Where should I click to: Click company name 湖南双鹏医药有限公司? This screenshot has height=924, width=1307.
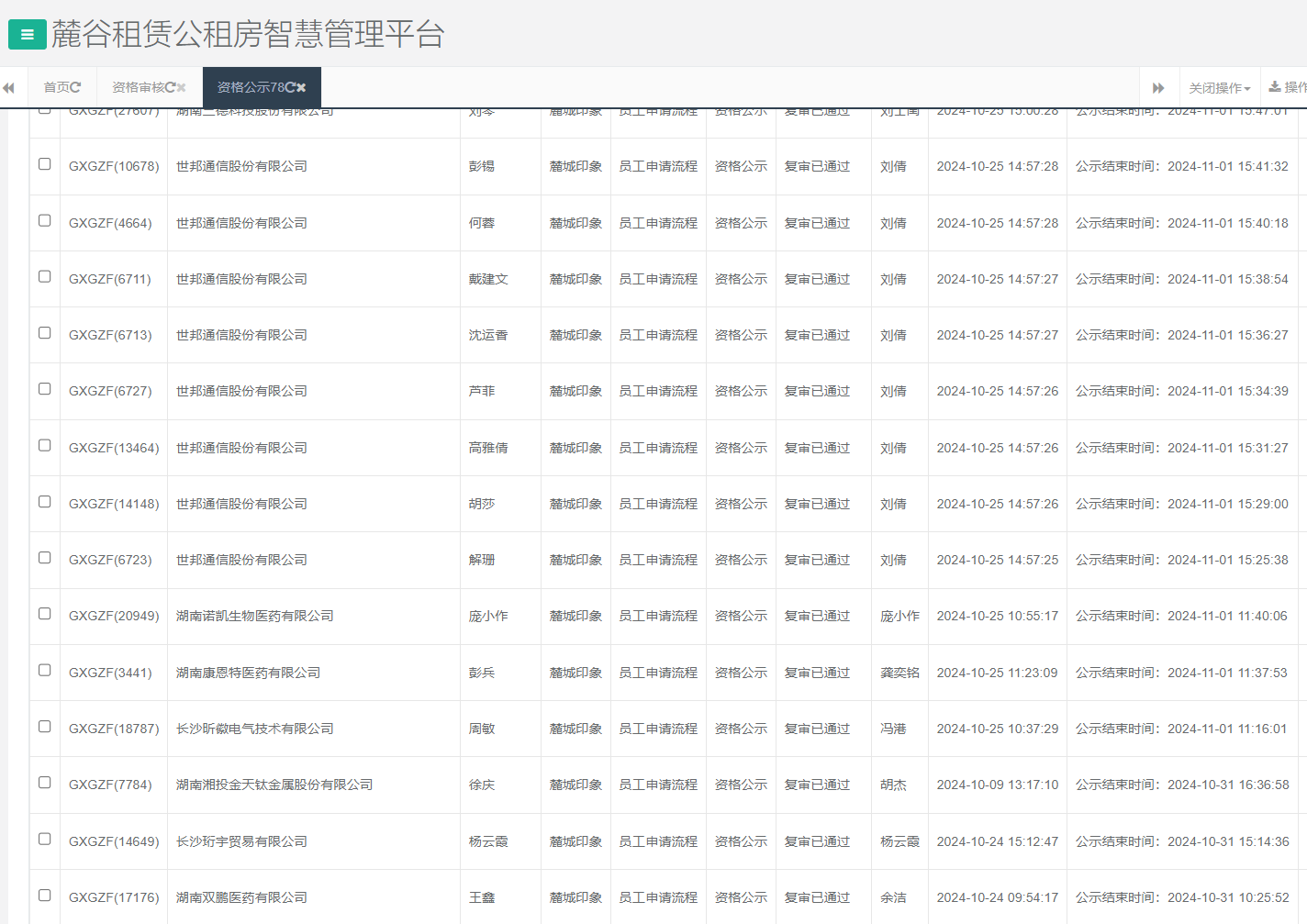(241, 896)
